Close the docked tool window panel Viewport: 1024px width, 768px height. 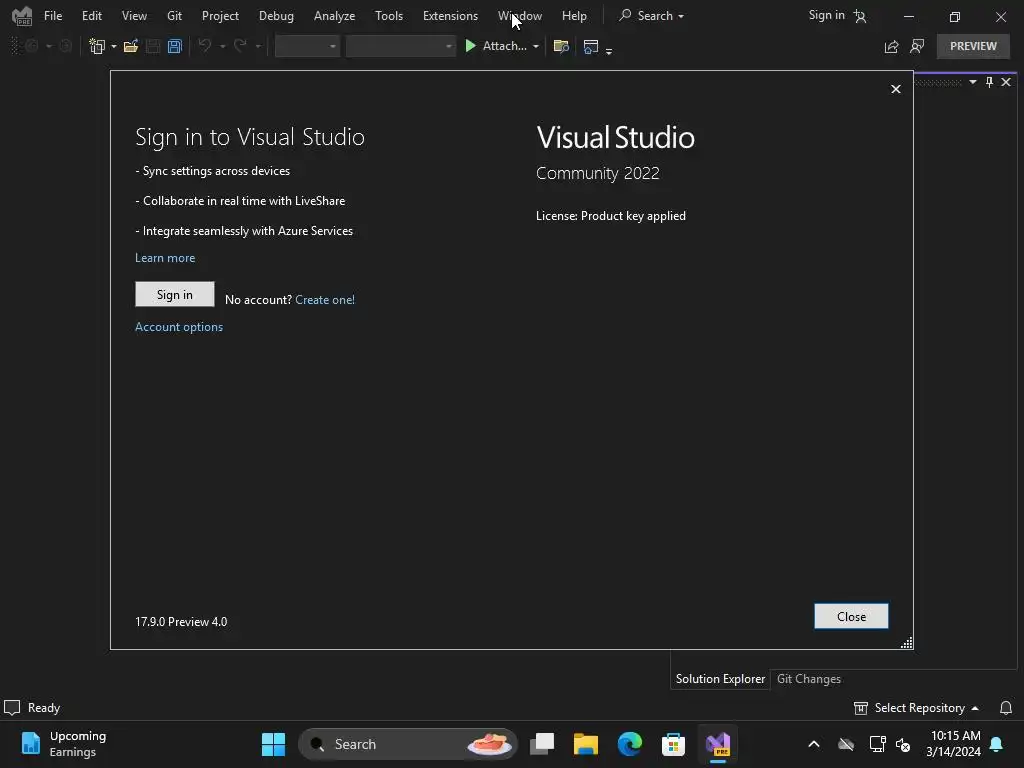1006,82
